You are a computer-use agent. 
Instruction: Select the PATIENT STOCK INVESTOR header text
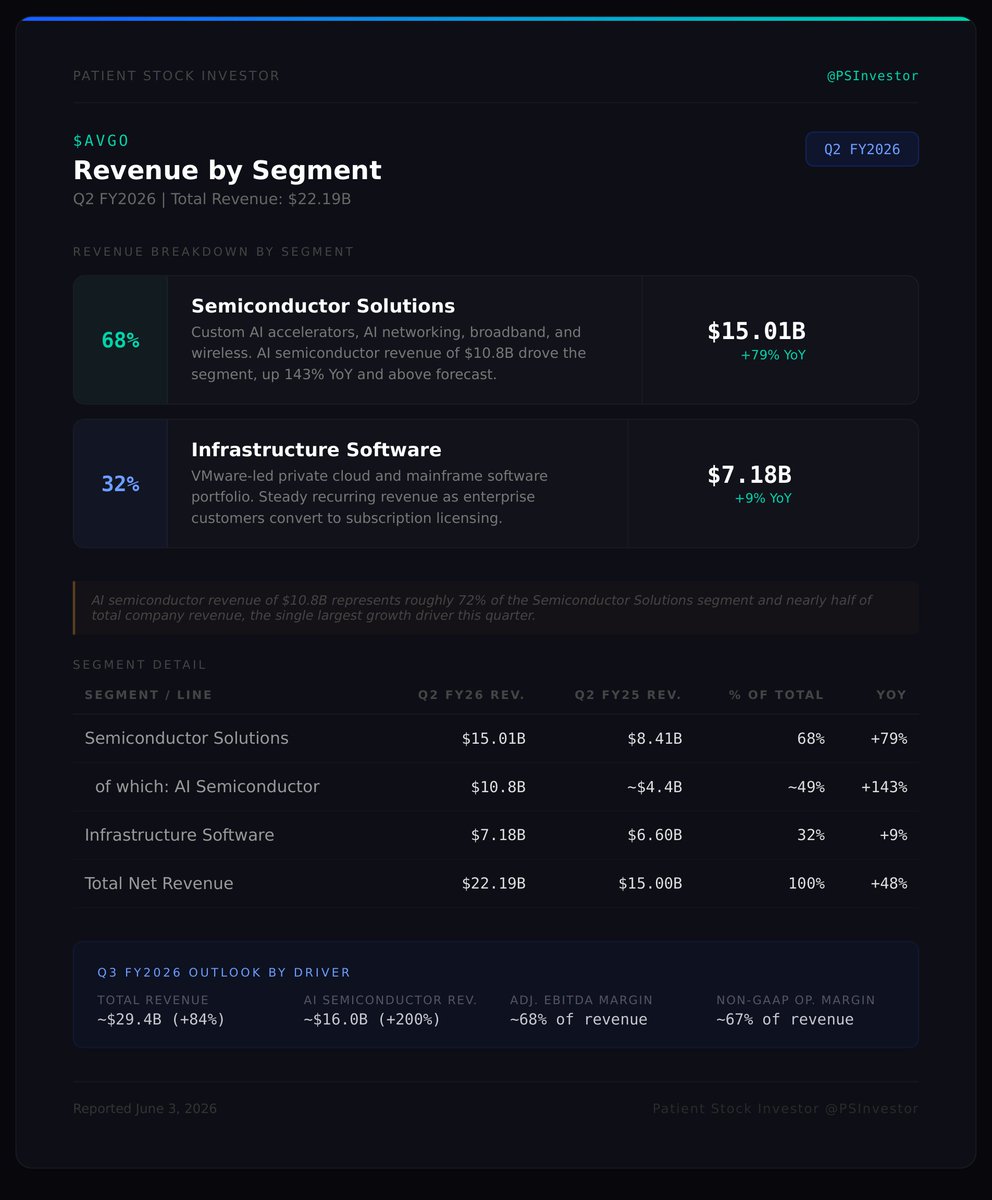[x=176, y=76]
